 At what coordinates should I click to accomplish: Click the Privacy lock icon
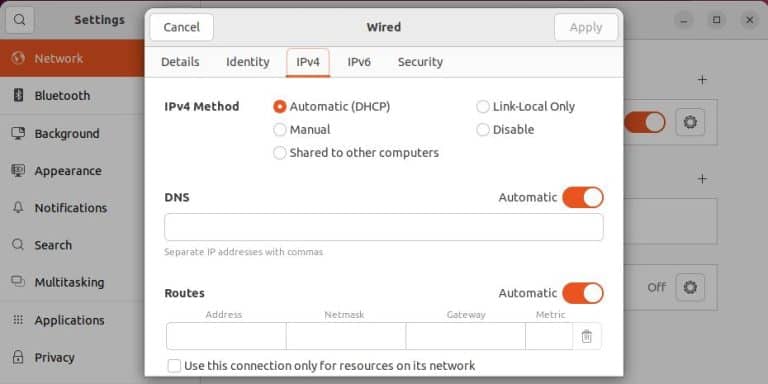(x=18, y=357)
